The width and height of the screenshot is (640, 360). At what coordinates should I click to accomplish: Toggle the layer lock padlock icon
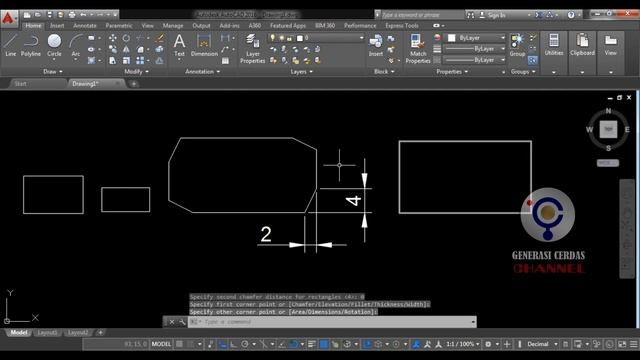coord(289,38)
